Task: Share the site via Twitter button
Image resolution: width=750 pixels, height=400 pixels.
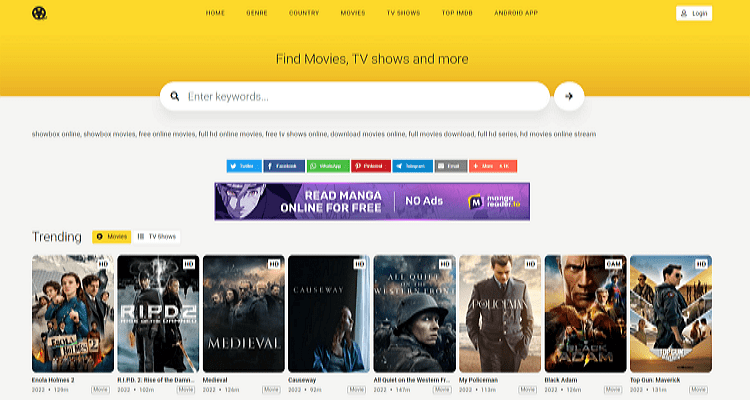Action: (x=244, y=166)
